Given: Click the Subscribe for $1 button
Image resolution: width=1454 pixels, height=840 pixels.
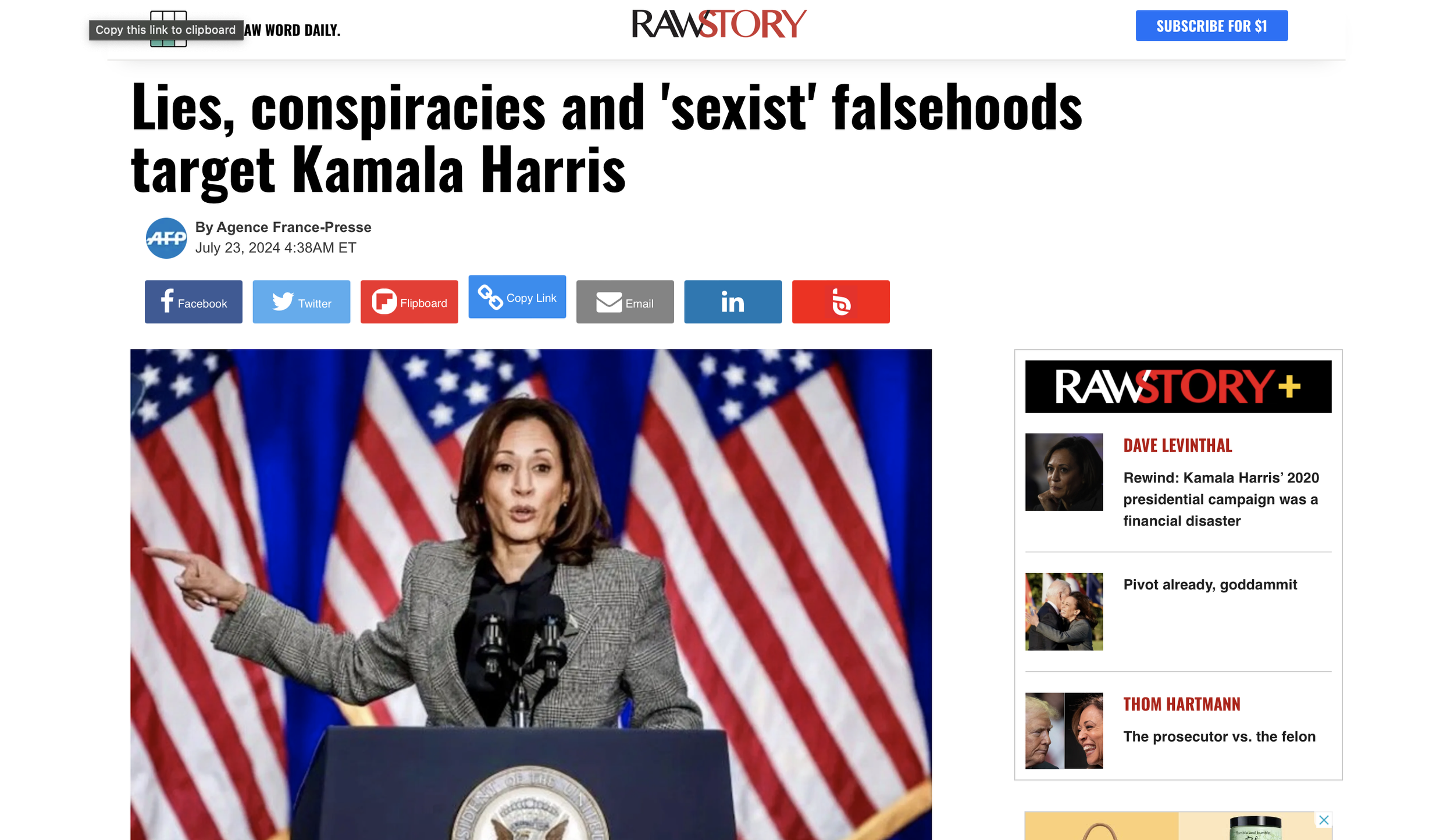Looking at the screenshot, I should (1211, 26).
